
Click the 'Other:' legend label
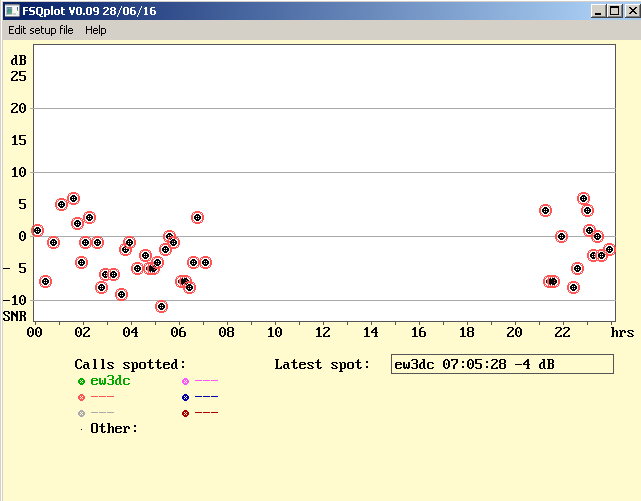point(114,428)
